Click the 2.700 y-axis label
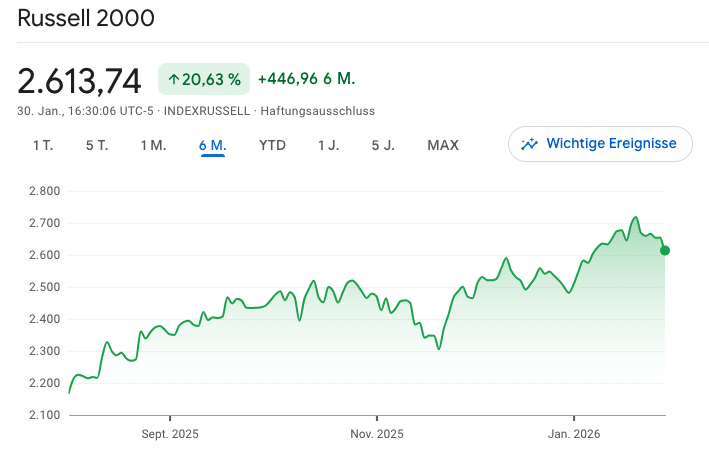This screenshot has width=709, height=450. pyautogui.click(x=45, y=223)
